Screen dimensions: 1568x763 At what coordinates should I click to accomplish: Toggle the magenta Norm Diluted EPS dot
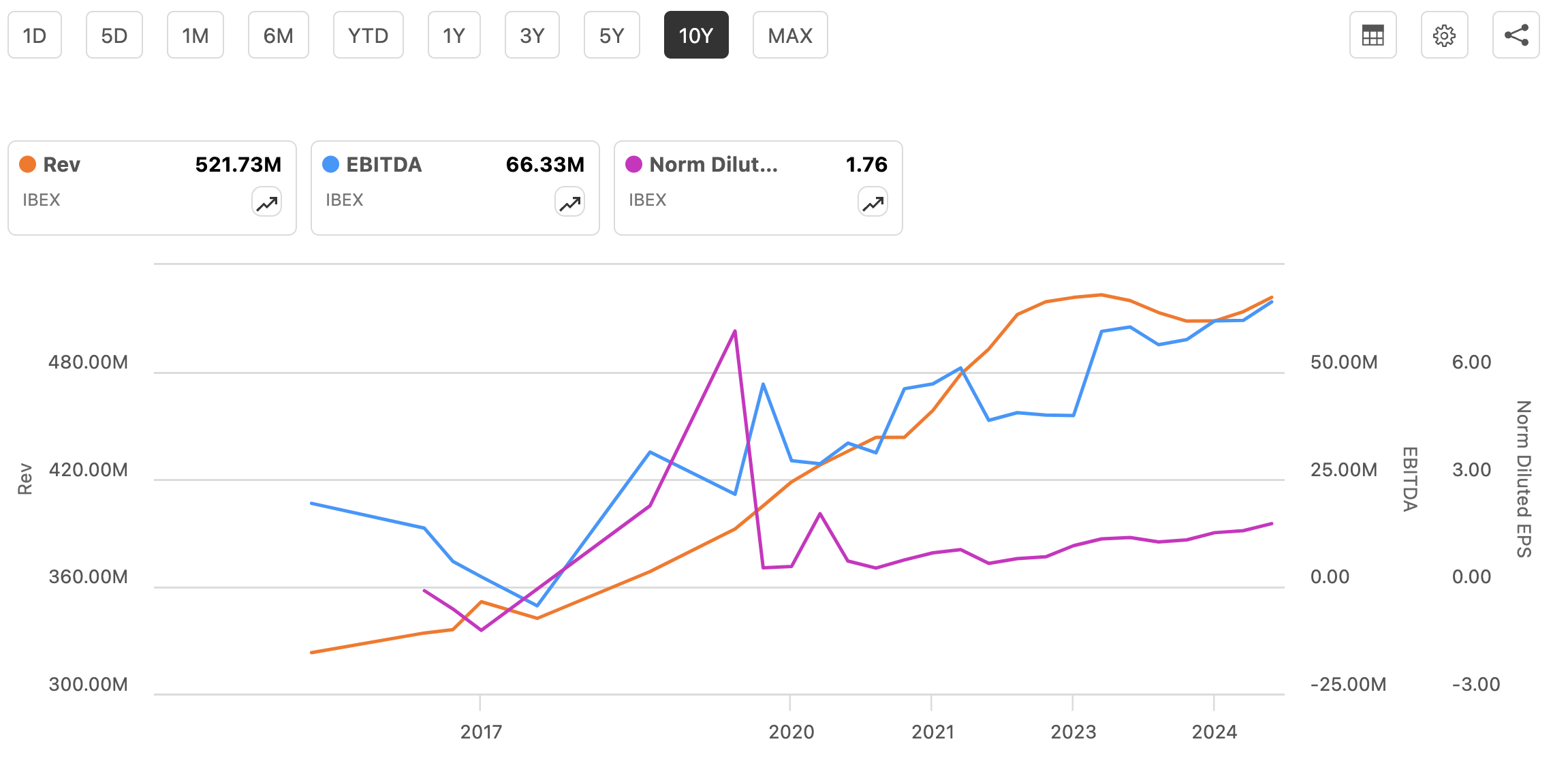633,164
